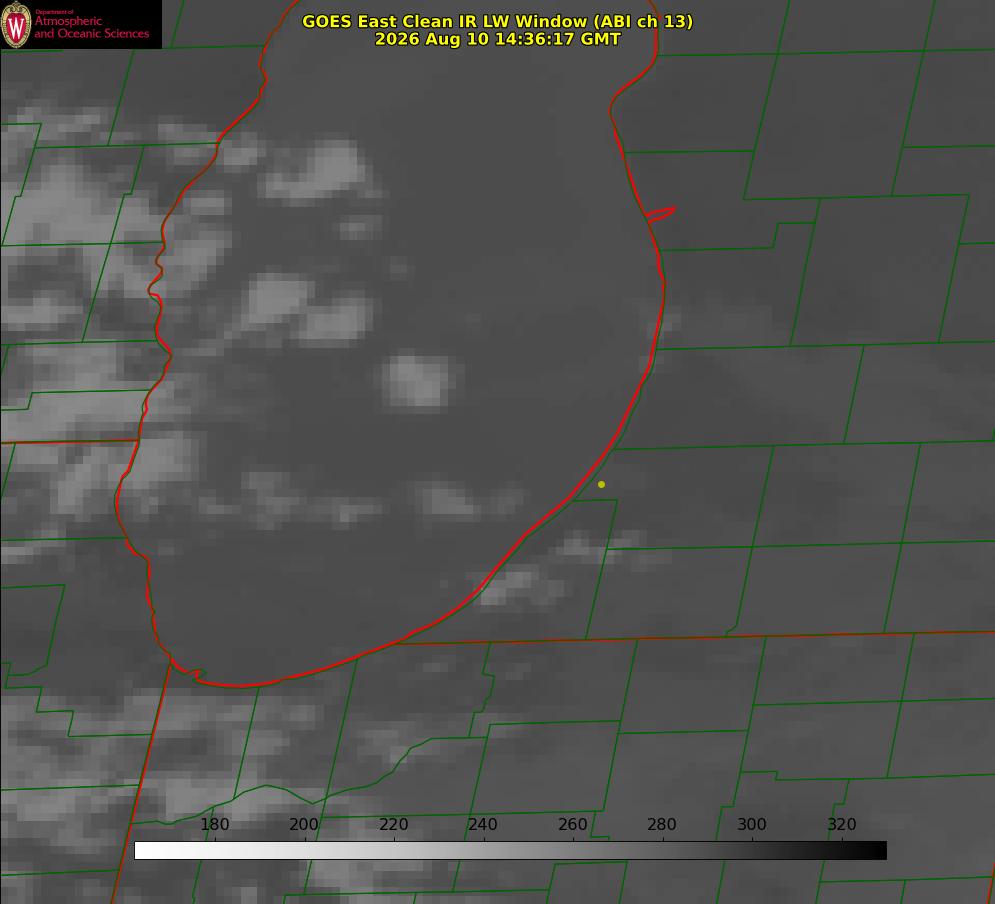Click the black end of the colorbar
The height and width of the screenshot is (904, 995).
coord(878,851)
